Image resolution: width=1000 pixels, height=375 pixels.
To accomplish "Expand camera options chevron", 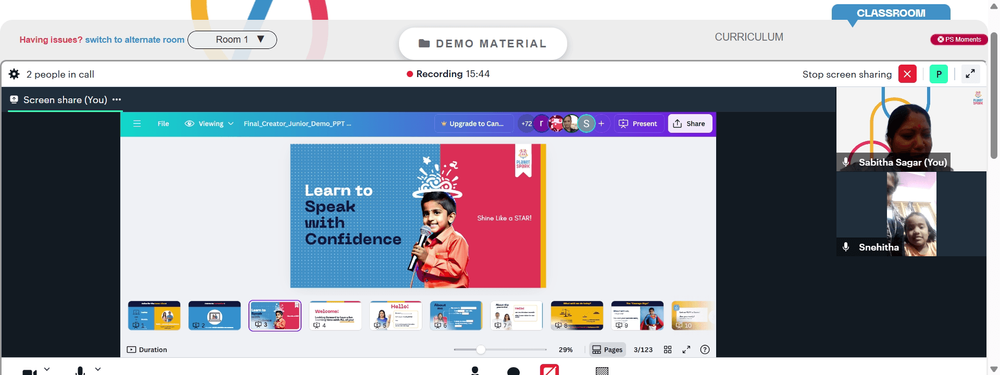I will coord(47,369).
